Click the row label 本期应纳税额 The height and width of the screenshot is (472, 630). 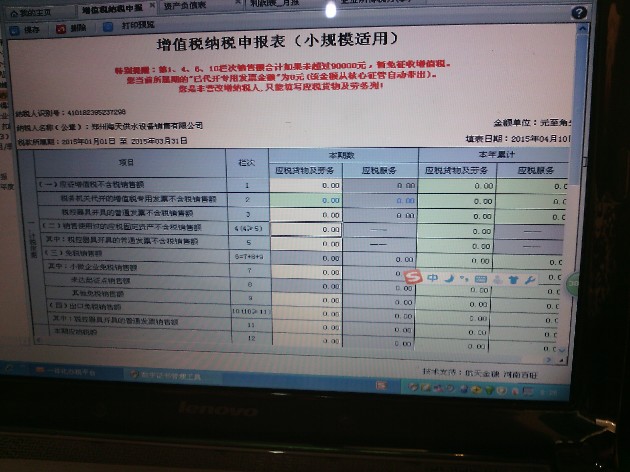point(76,332)
